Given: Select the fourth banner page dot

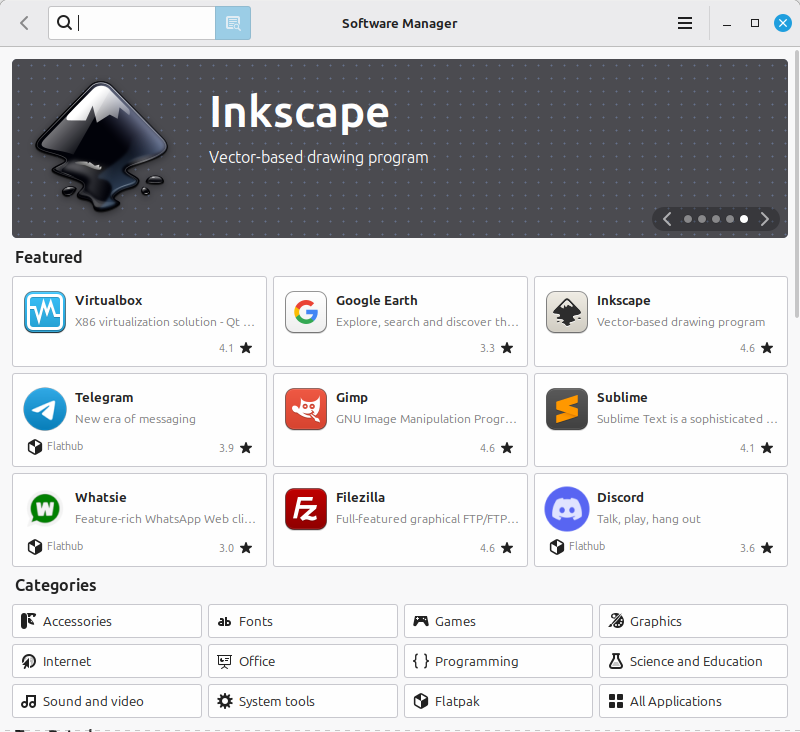Looking at the screenshot, I should (730, 219).
